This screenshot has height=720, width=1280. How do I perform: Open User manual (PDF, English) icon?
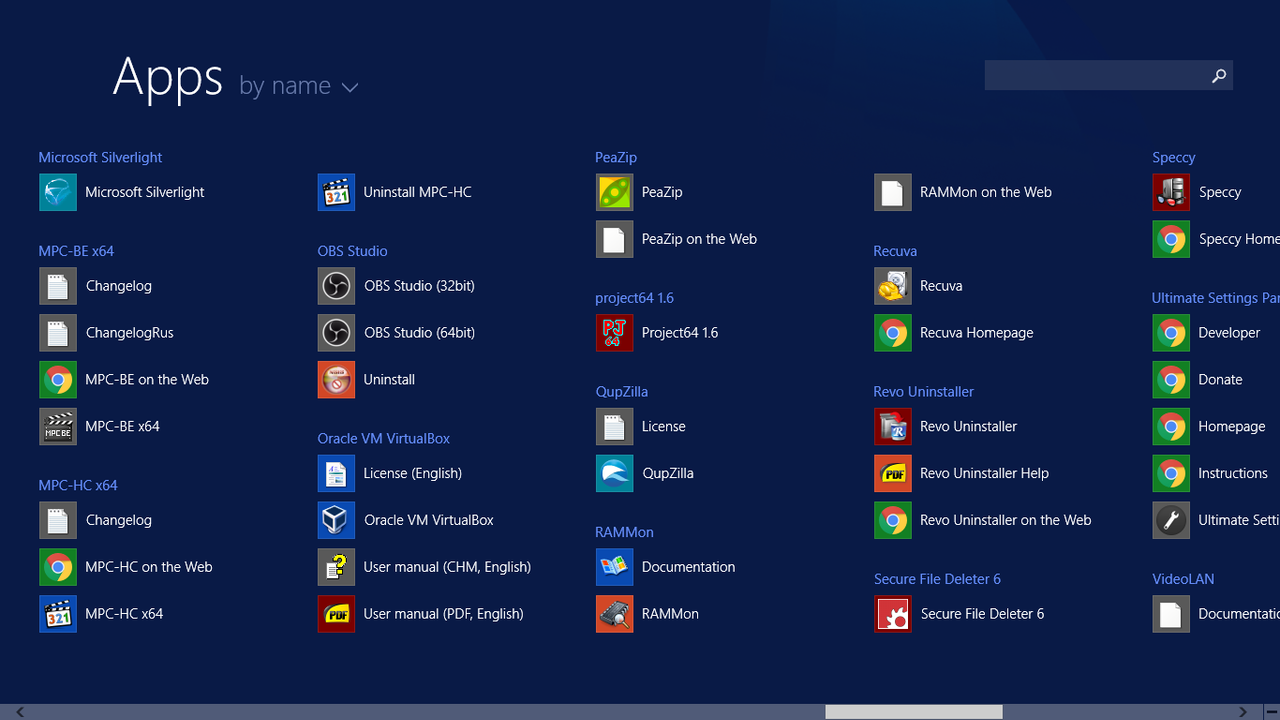pyautogui.click(x=336, y=613)
